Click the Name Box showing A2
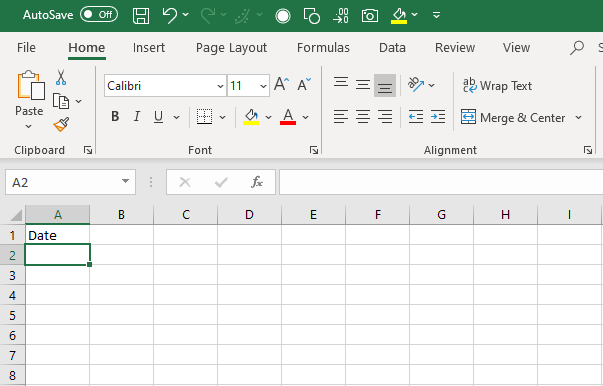 pyautogui.click(x=70, y=182)
